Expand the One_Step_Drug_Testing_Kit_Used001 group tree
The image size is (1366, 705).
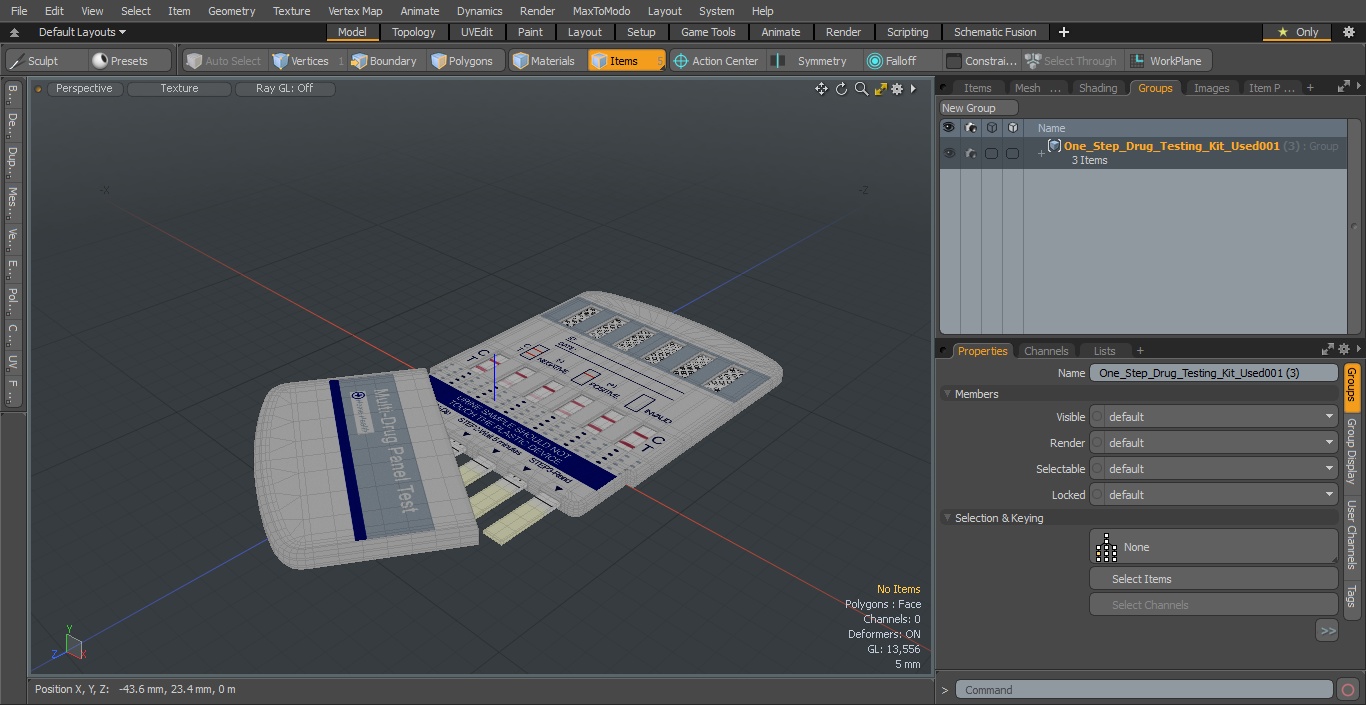[x=1040, y=154]
